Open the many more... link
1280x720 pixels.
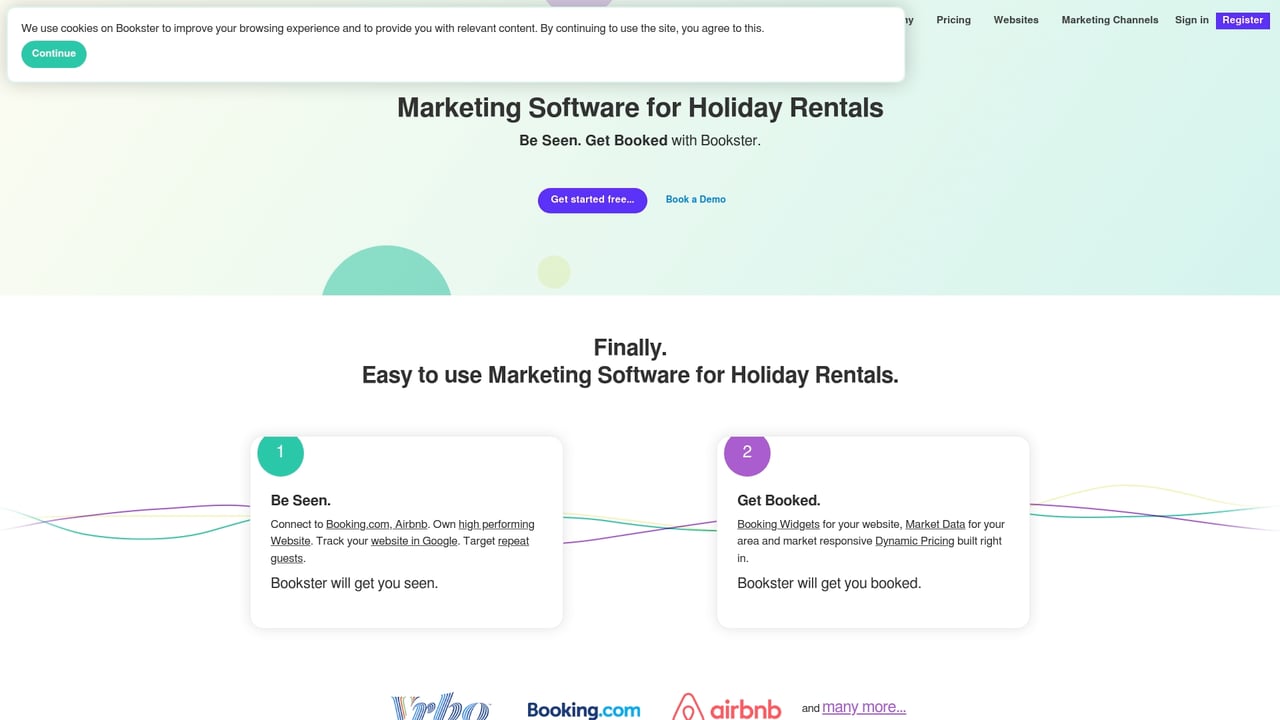(x=862, y=706)
